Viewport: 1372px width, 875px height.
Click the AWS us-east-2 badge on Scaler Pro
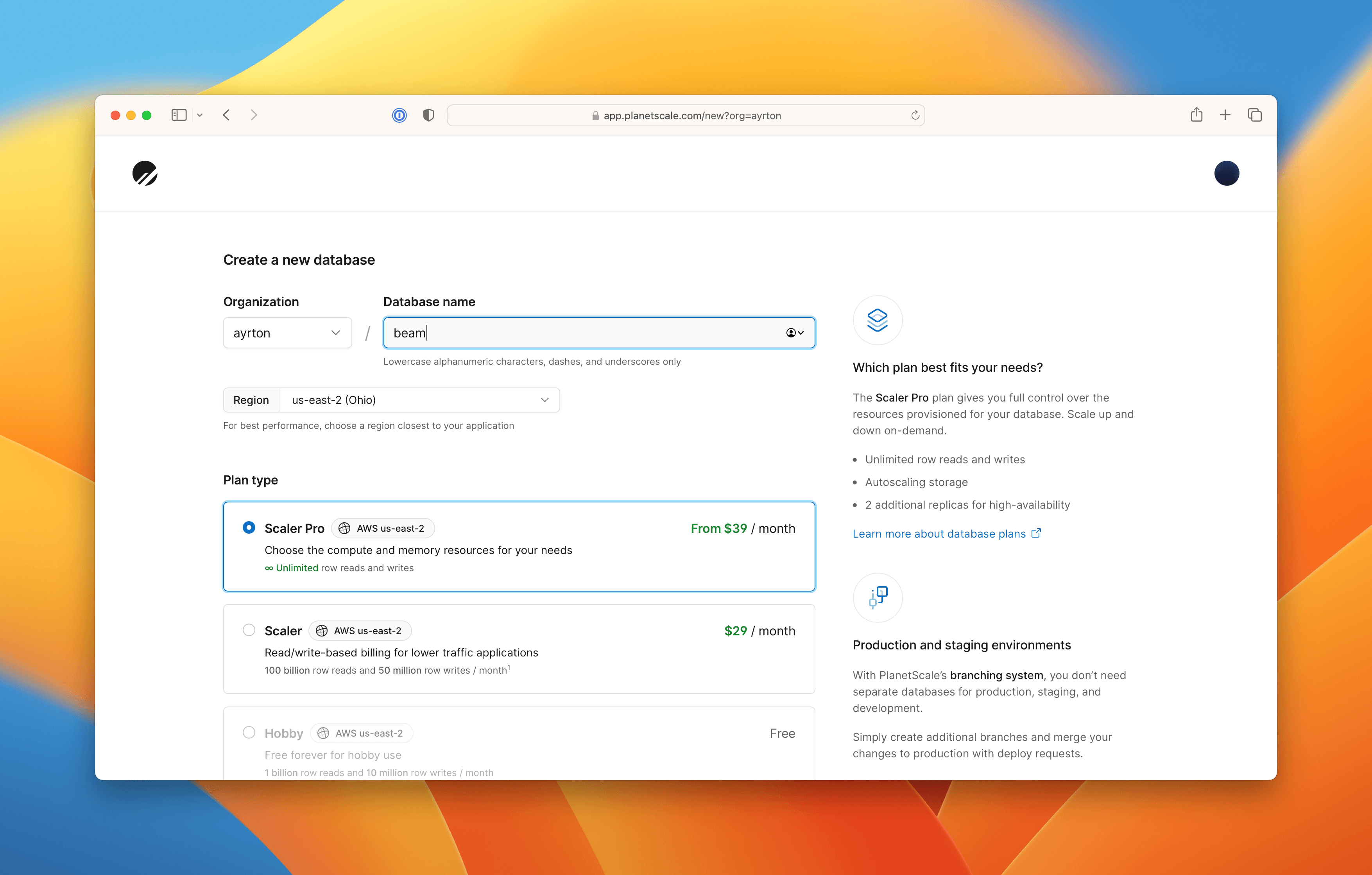[x=383, y=529]
